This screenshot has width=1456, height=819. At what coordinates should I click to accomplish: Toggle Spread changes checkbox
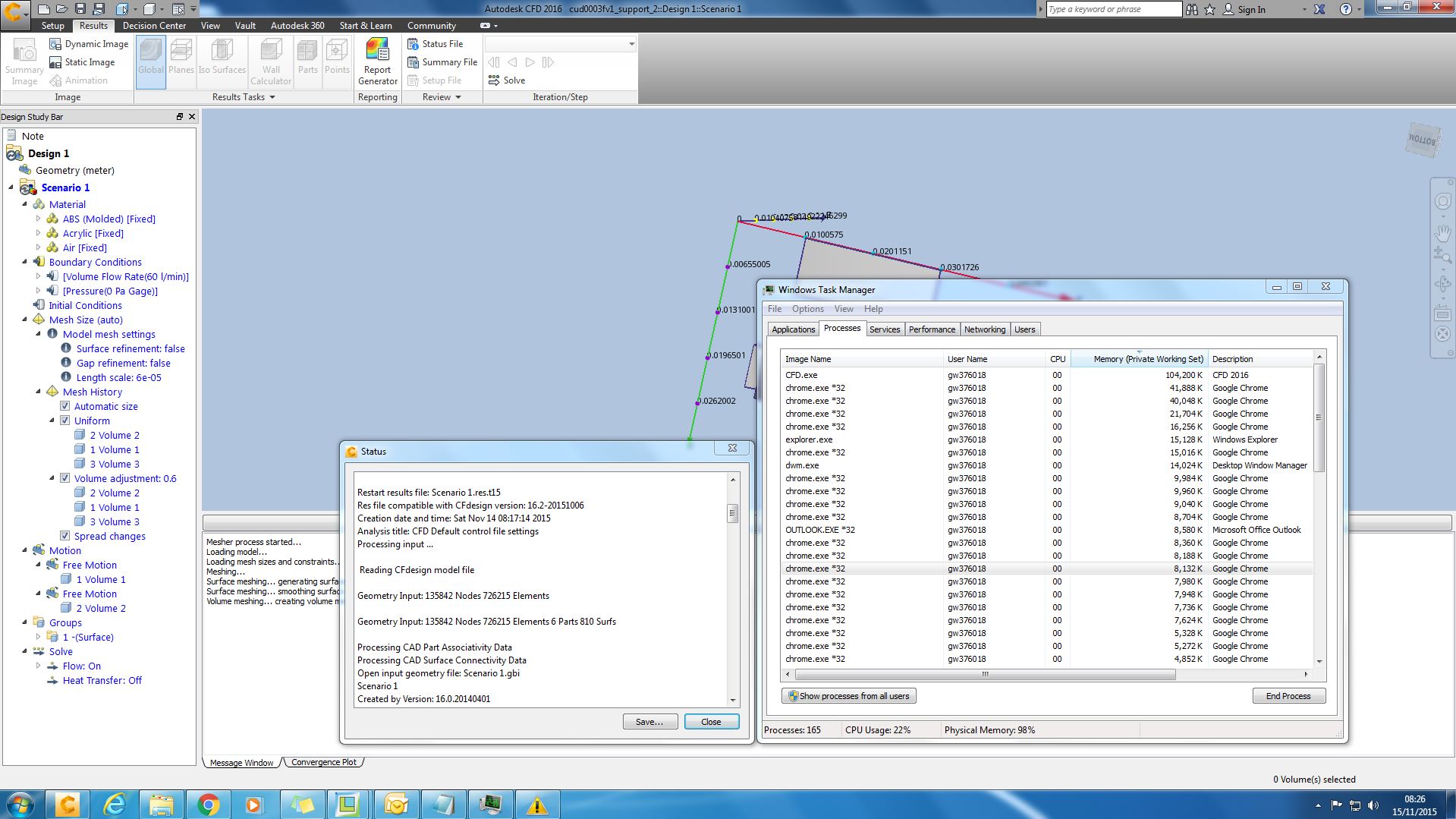coord(65,536)
